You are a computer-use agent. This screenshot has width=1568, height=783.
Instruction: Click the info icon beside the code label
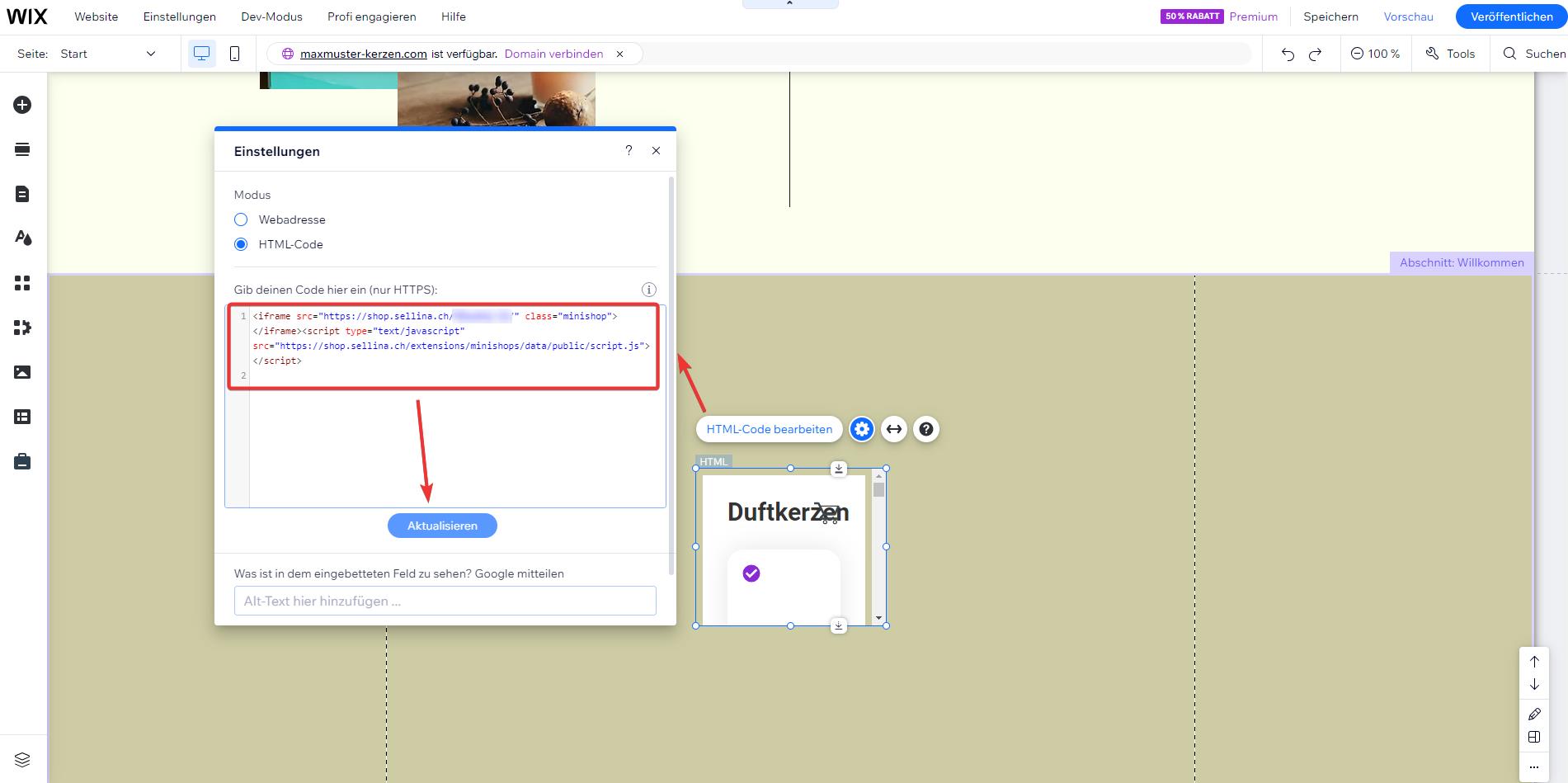coord(649,290)
